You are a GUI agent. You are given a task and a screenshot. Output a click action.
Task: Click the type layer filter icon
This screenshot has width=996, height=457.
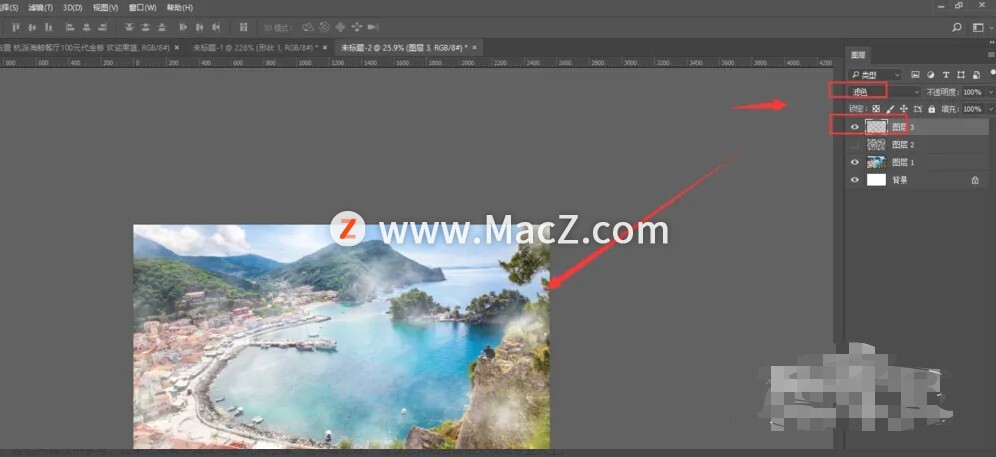[x=946, y=75]
